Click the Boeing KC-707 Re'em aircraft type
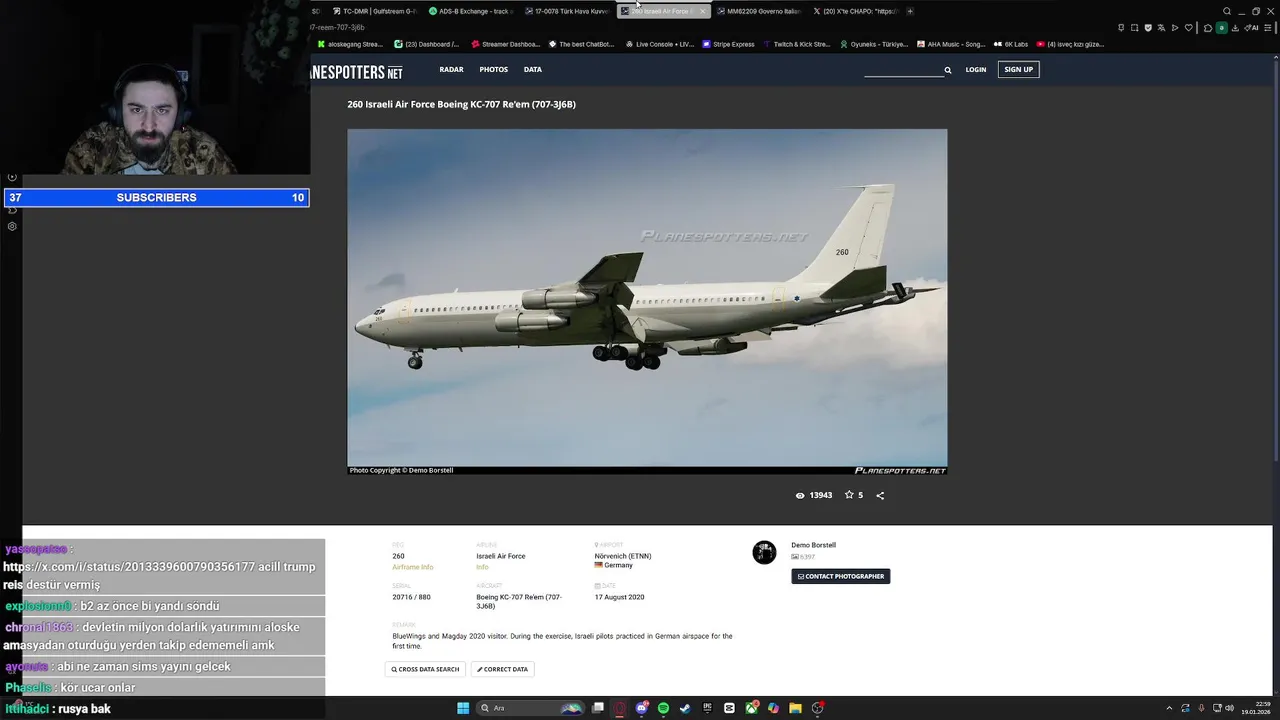 coord(519,601)
